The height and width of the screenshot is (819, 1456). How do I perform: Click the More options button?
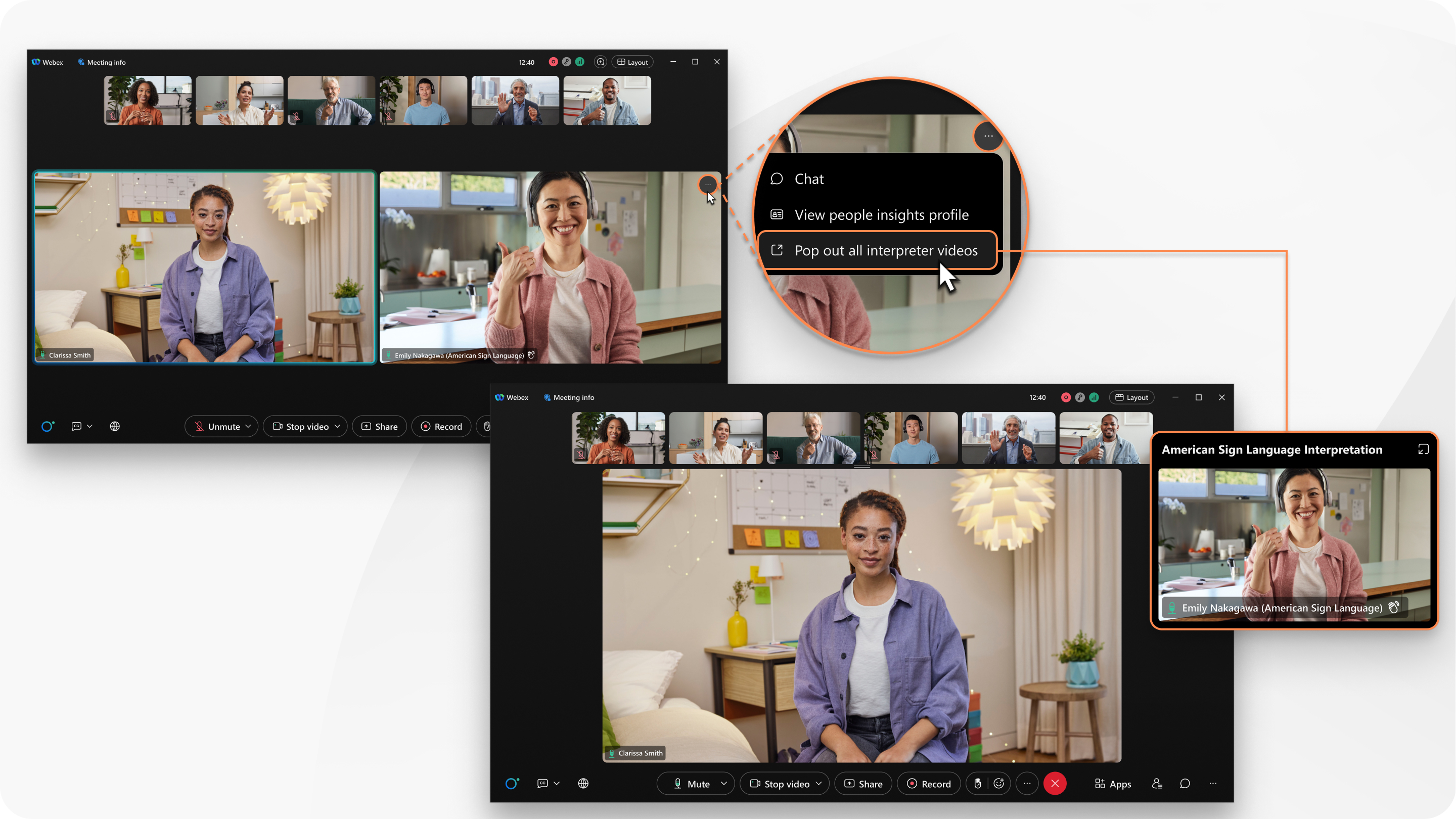707,185
